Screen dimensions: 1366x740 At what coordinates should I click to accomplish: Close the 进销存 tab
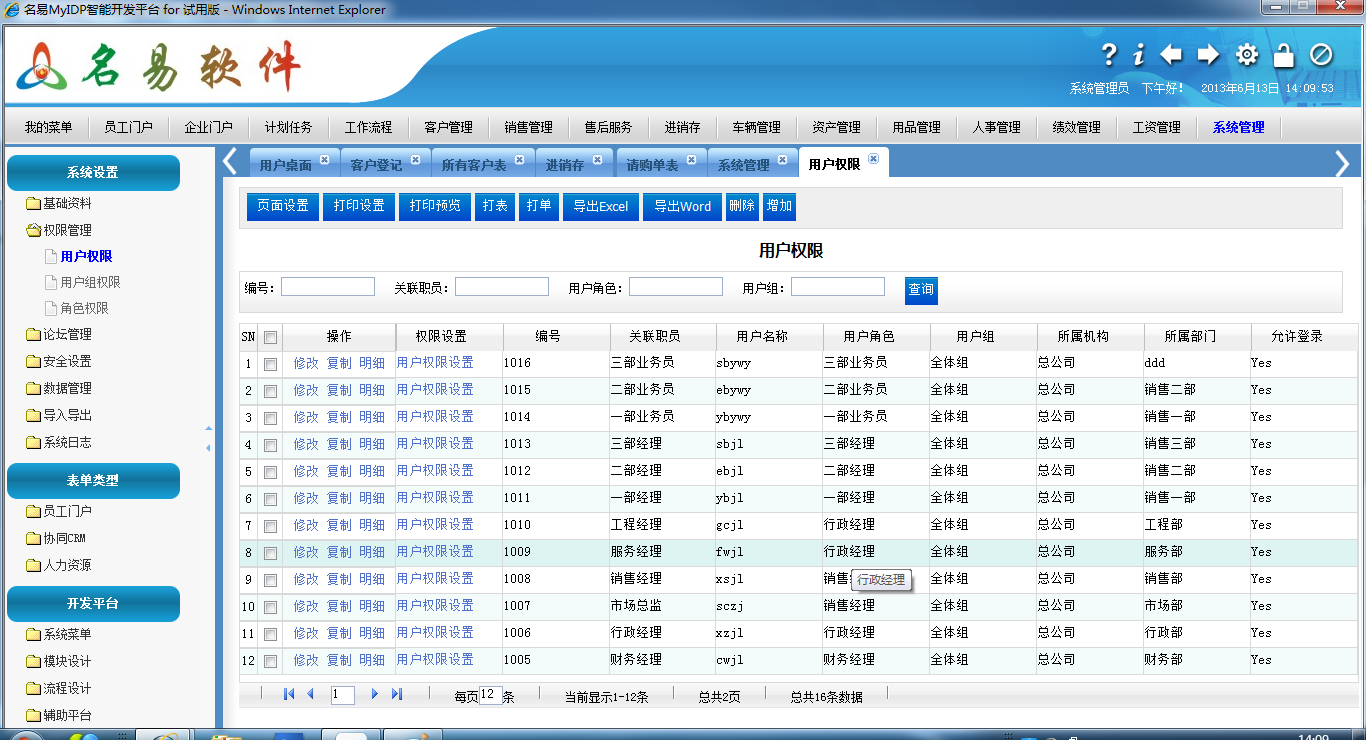[597, 158]
